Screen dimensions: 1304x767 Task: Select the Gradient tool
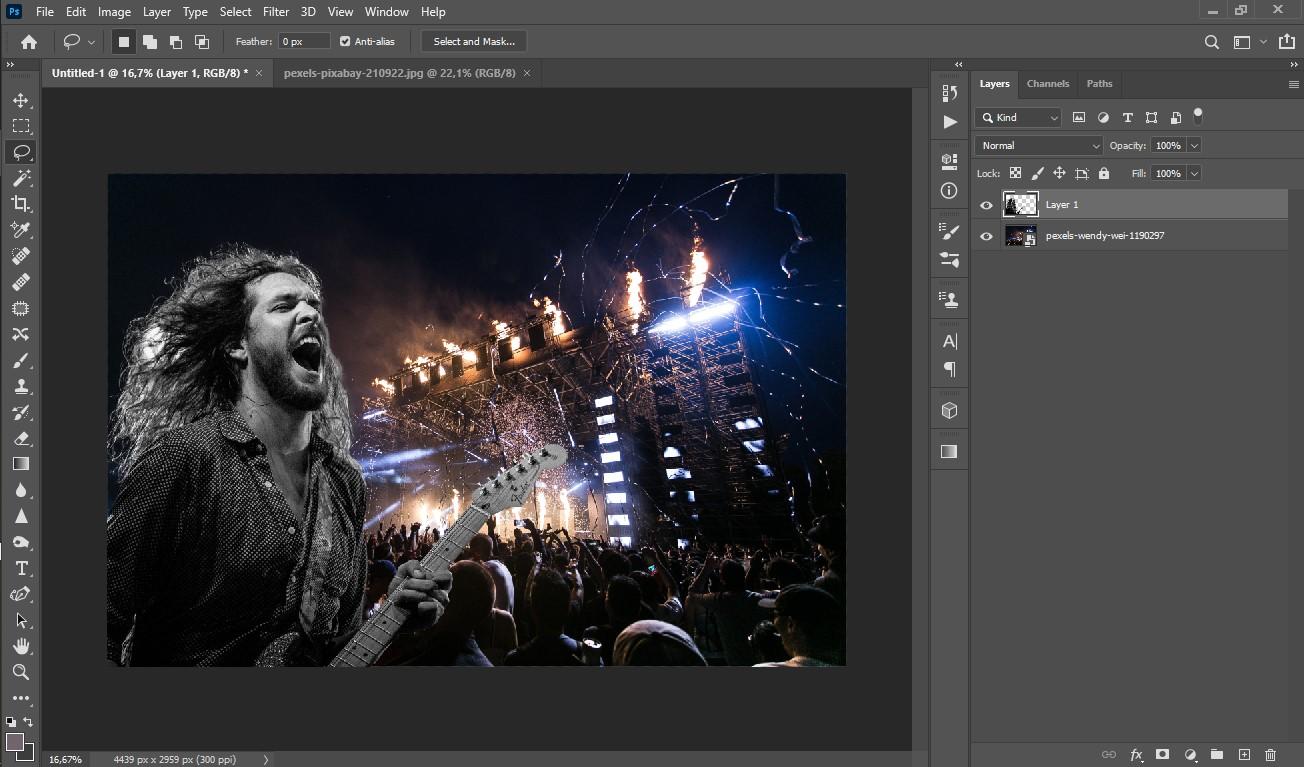(20, 464)
